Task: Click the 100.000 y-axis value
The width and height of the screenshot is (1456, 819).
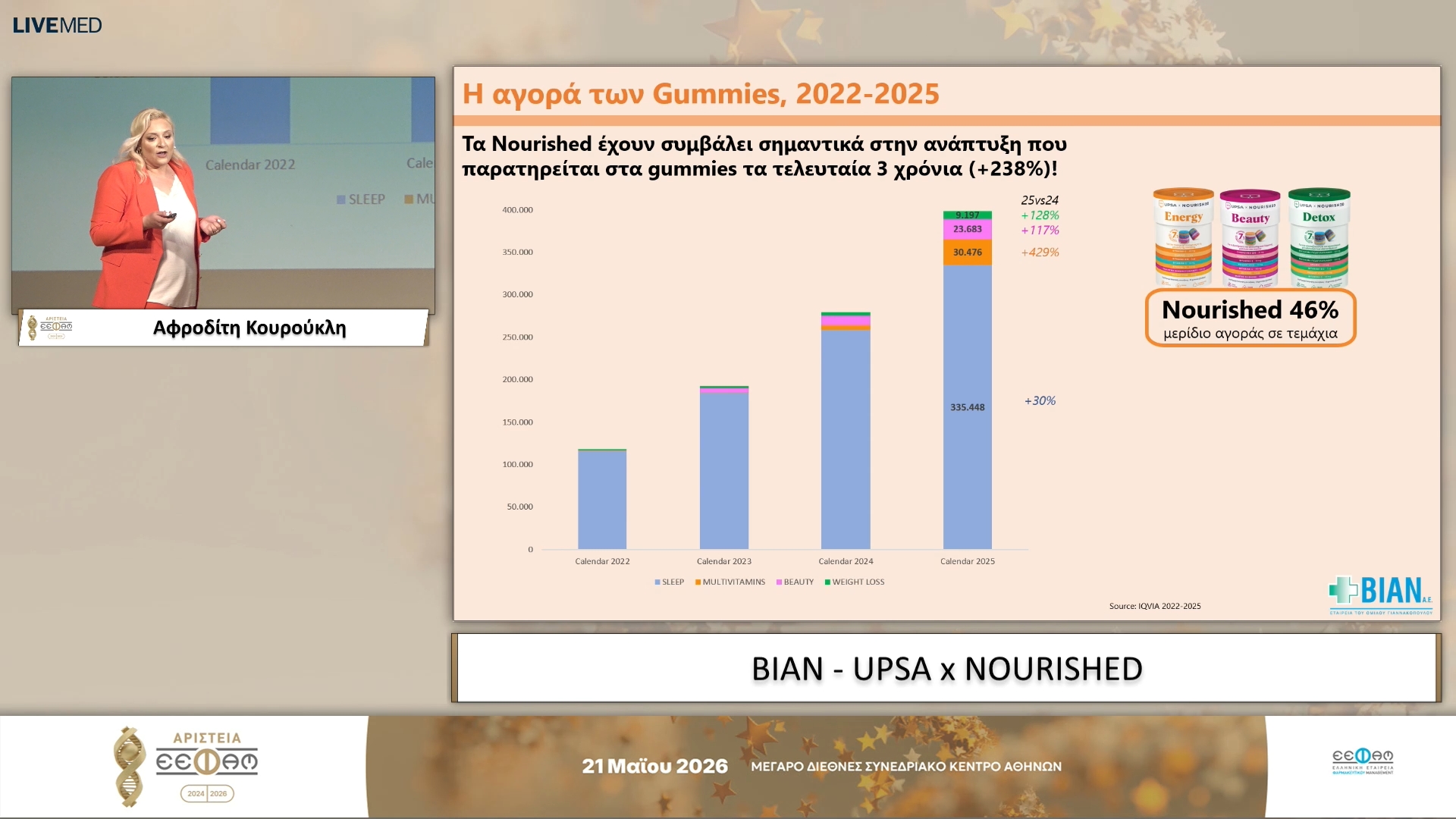Action: click(517, 465)
